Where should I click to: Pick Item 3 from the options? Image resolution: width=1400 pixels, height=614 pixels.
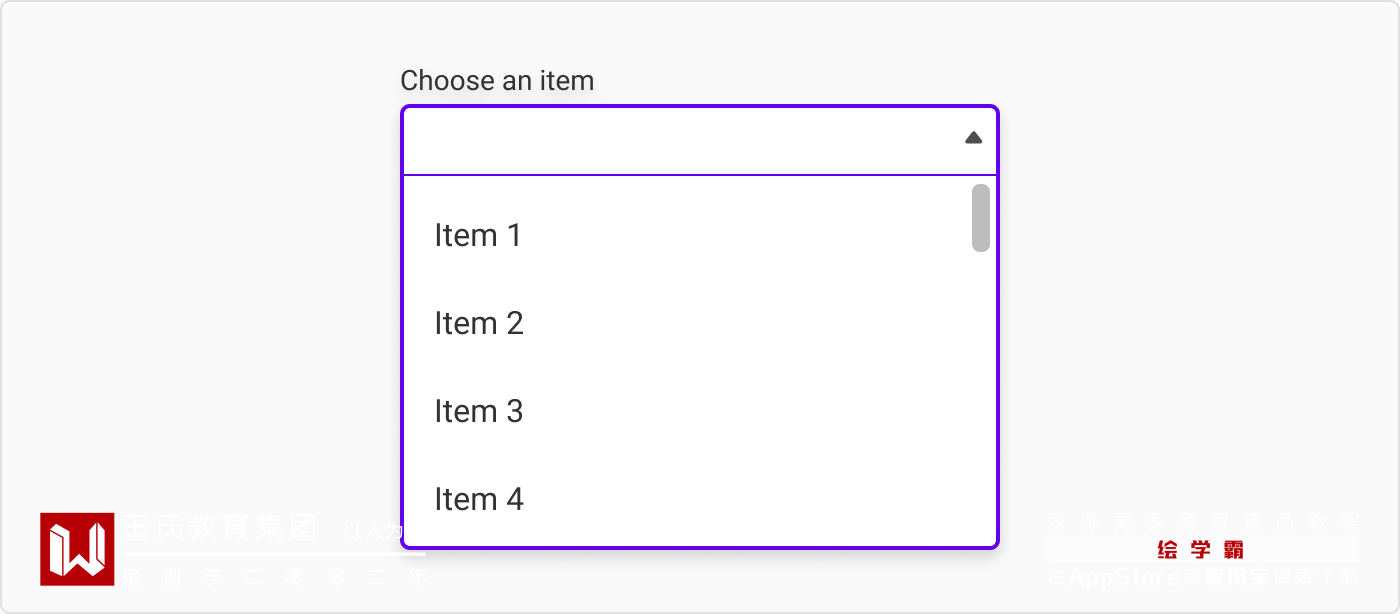[478, 412]
